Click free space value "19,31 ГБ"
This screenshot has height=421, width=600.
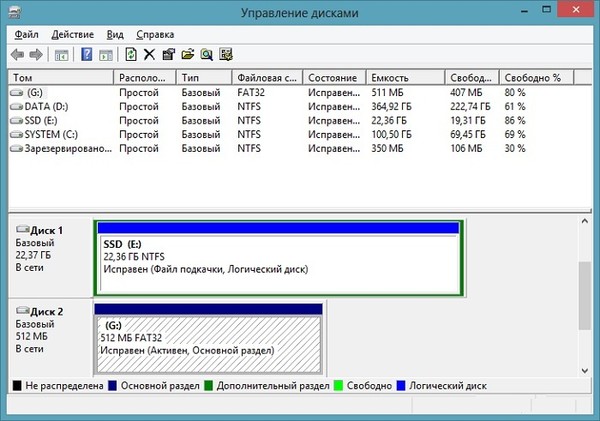[468, 121]
